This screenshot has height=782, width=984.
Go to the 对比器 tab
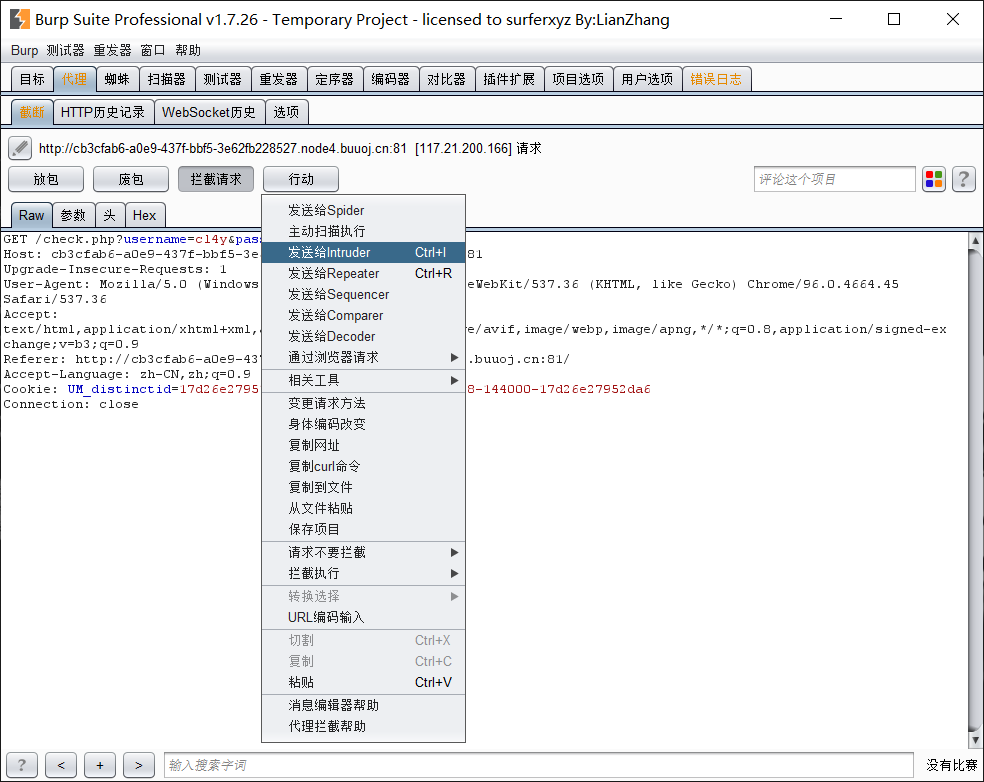pyautogui.click(x=447, y=79)
